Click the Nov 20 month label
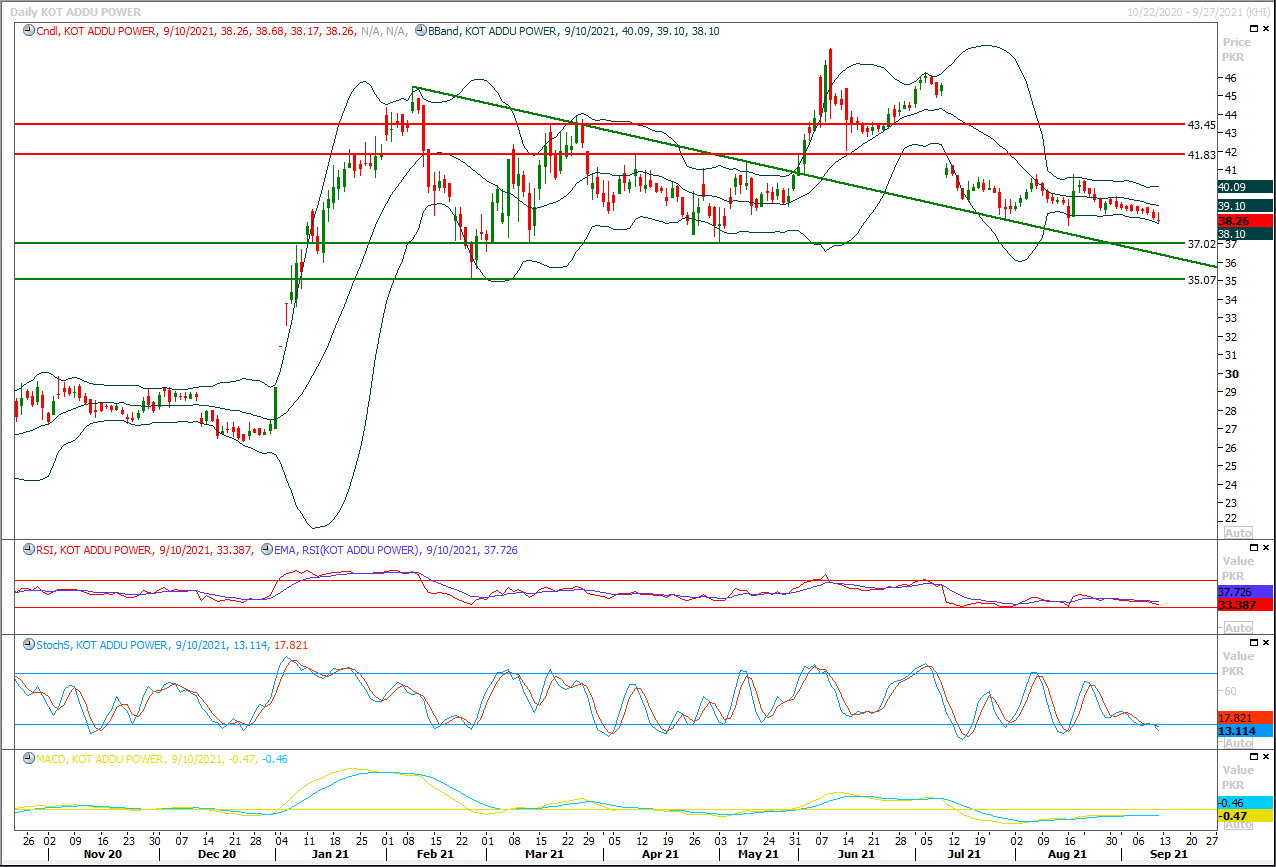The image size is (1276, 867). pos(103,855)
